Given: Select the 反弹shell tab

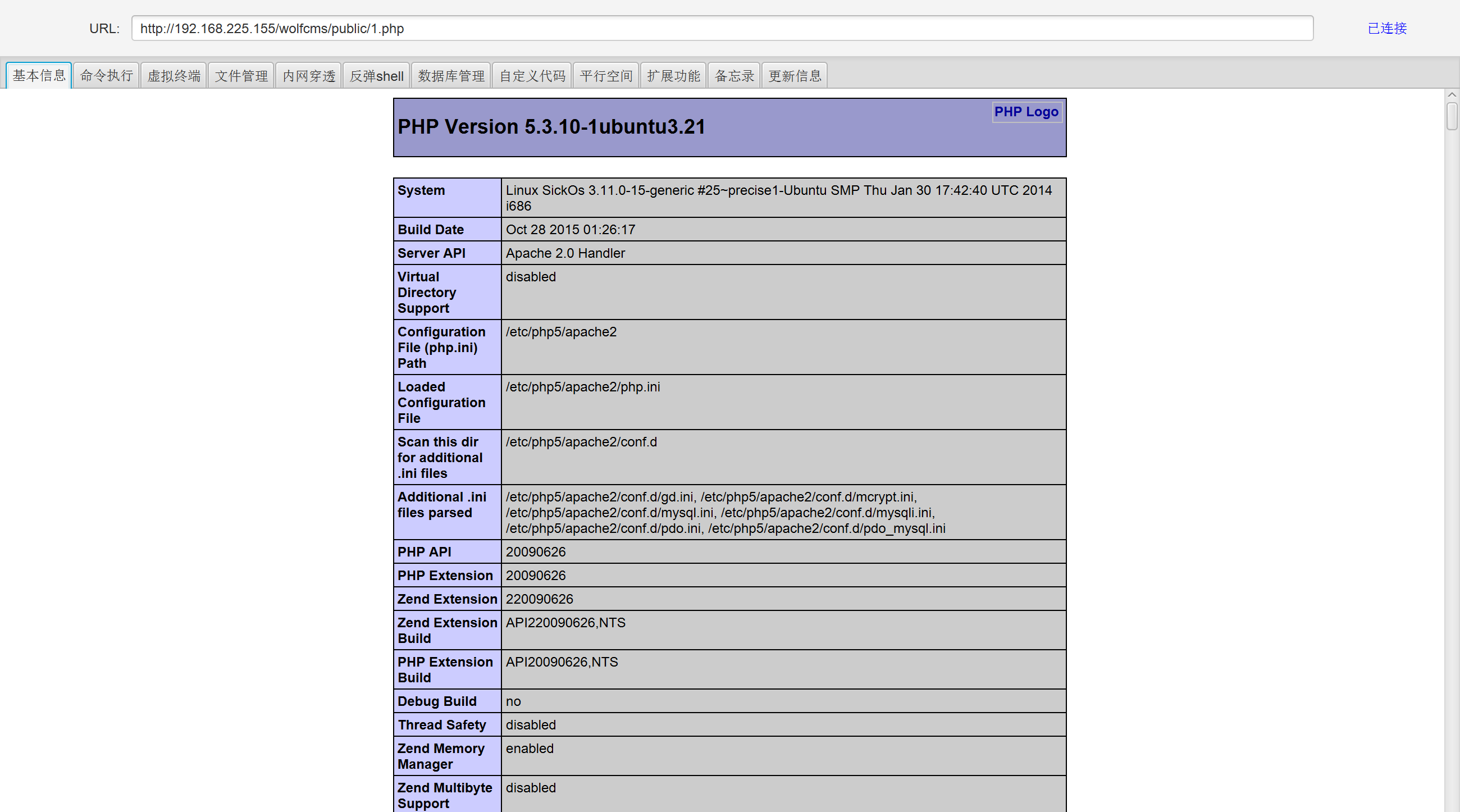Looking at the screenshot, I should [376, 76].
